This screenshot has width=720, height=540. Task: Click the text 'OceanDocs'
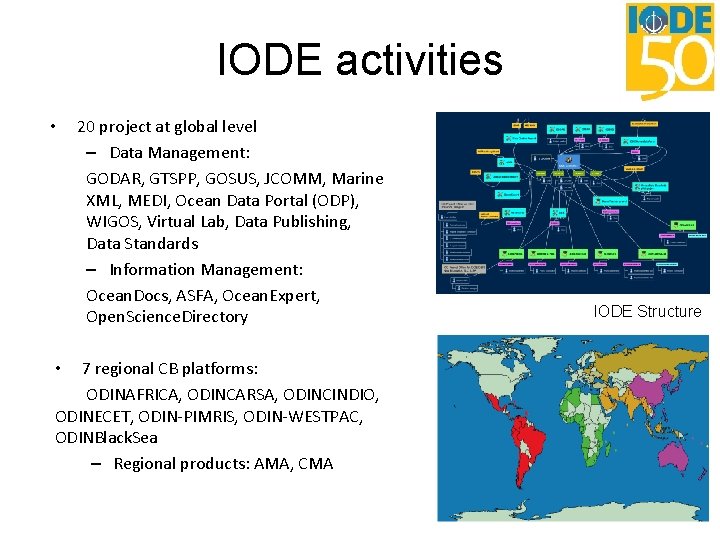click(127, 296)
